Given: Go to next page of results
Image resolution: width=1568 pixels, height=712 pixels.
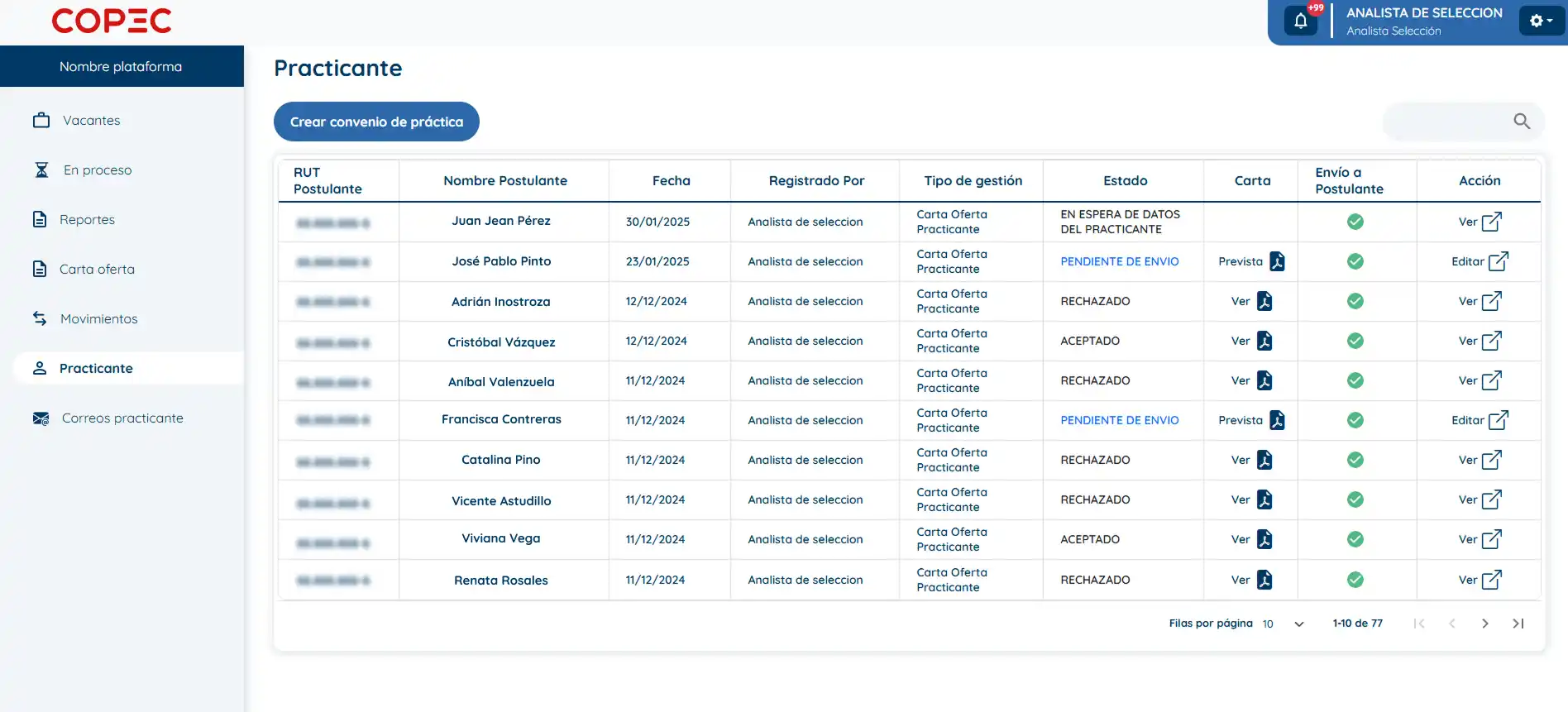Looking at the screenshot, I should [x=1484, y=624].
